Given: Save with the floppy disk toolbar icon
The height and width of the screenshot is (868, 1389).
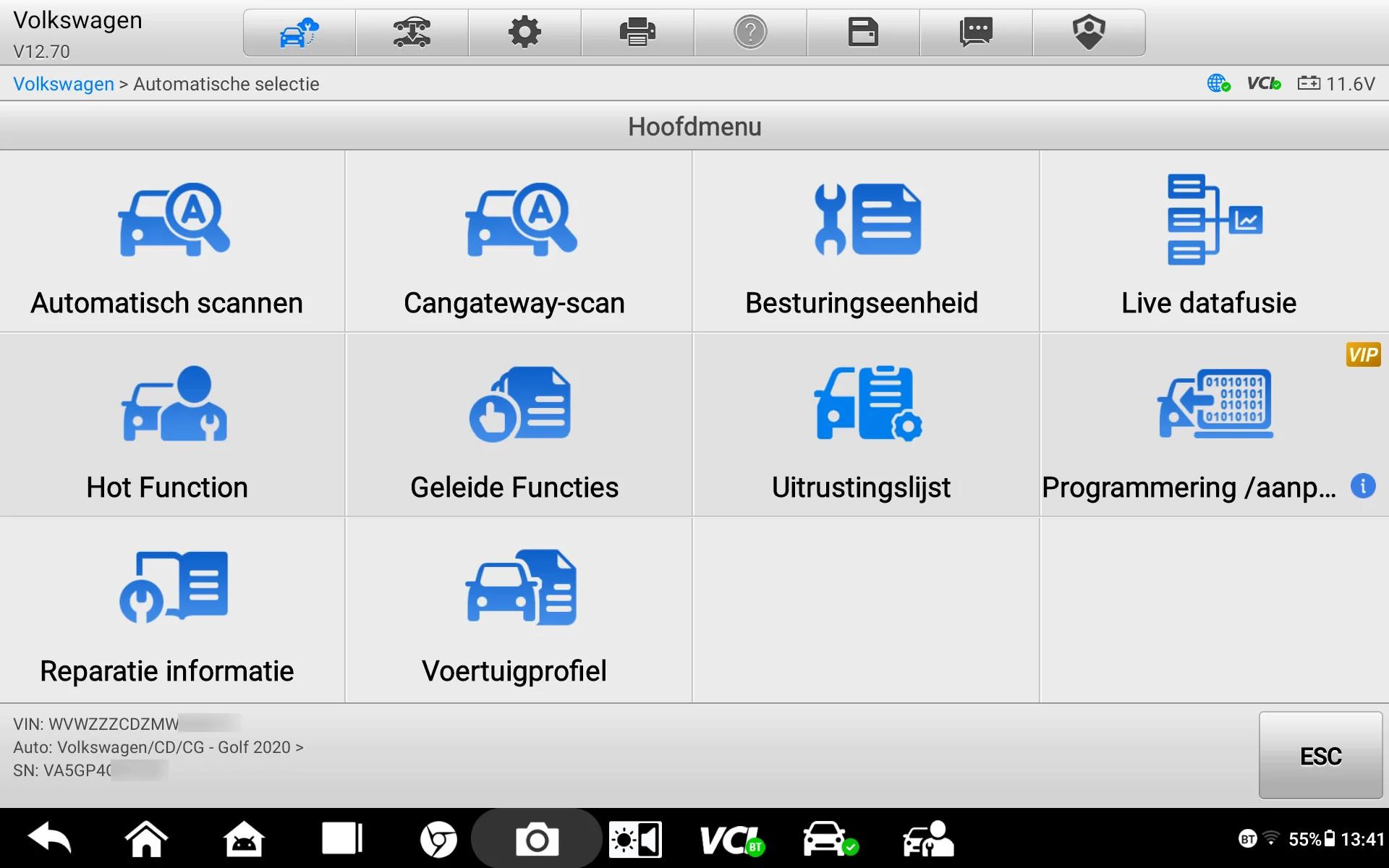Looking at the screenshot, I should 864,33.
